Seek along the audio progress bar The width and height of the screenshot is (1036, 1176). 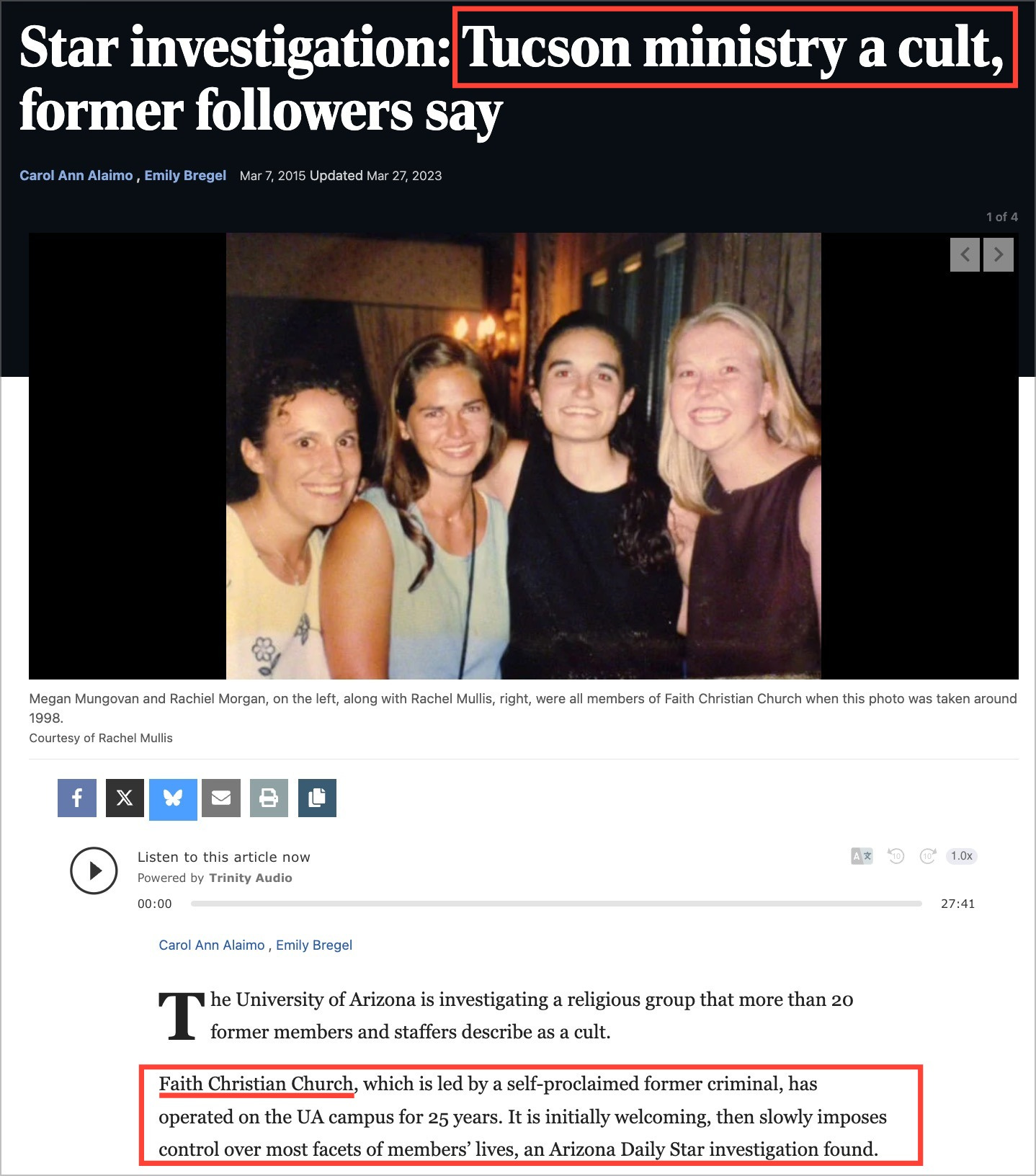coord(556,904)
